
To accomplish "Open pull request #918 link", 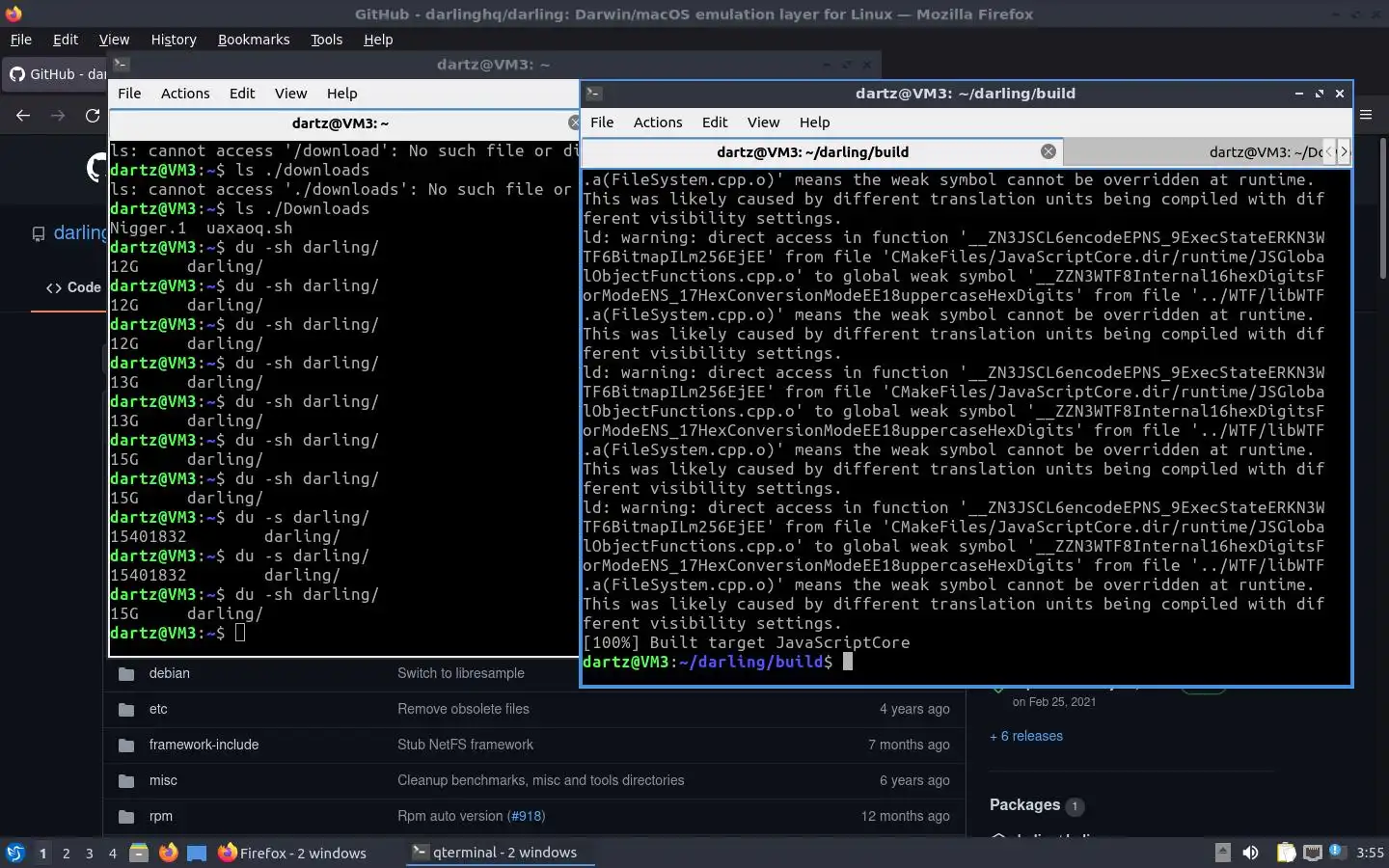I will [x=527, y=816].
